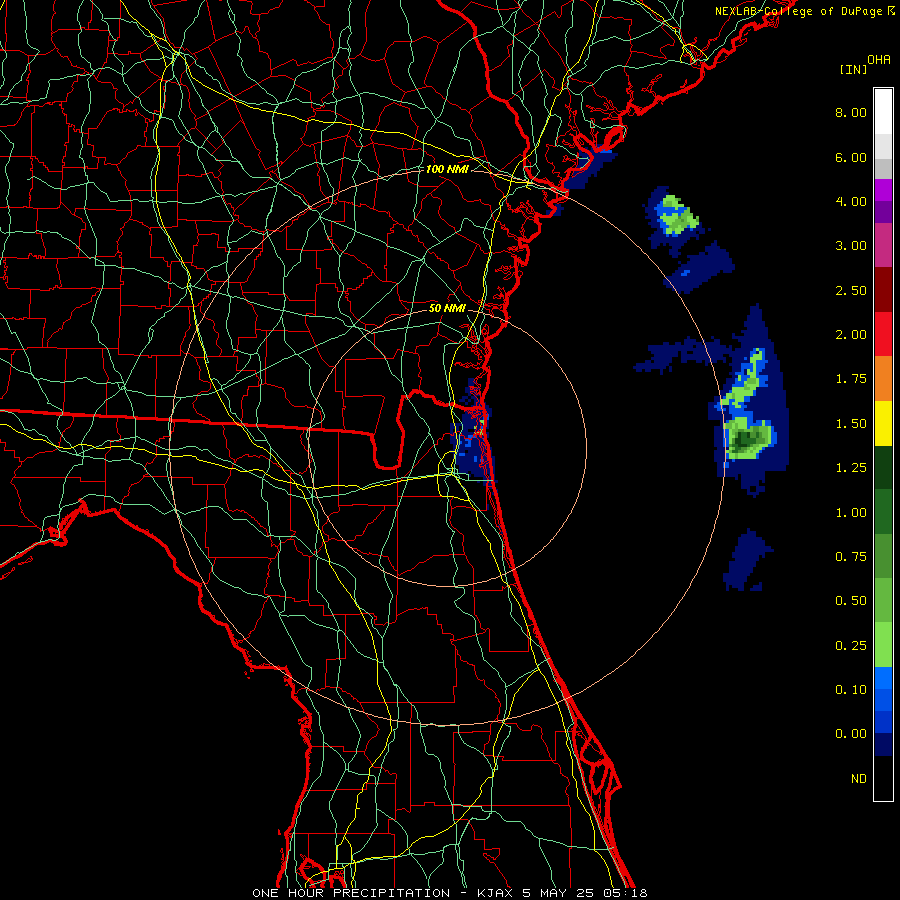Select the 8.00 legend value

[x=851, y=112]
